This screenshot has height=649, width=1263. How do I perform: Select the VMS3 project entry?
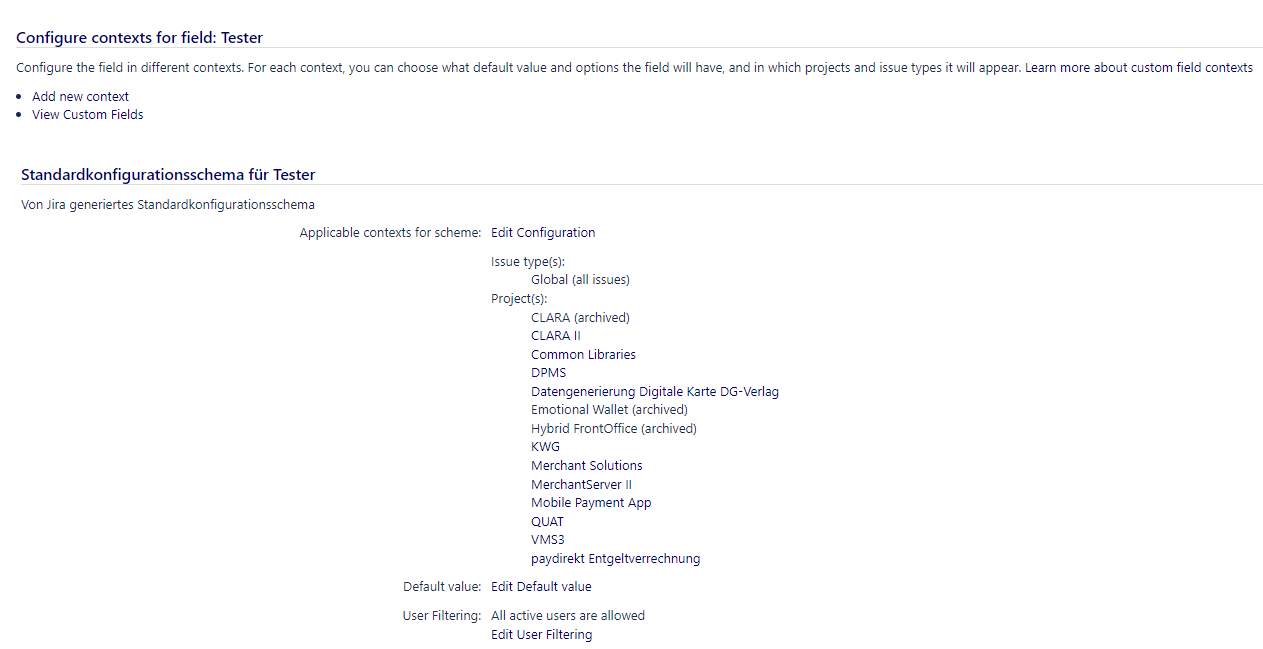click(x=548, y=539)
